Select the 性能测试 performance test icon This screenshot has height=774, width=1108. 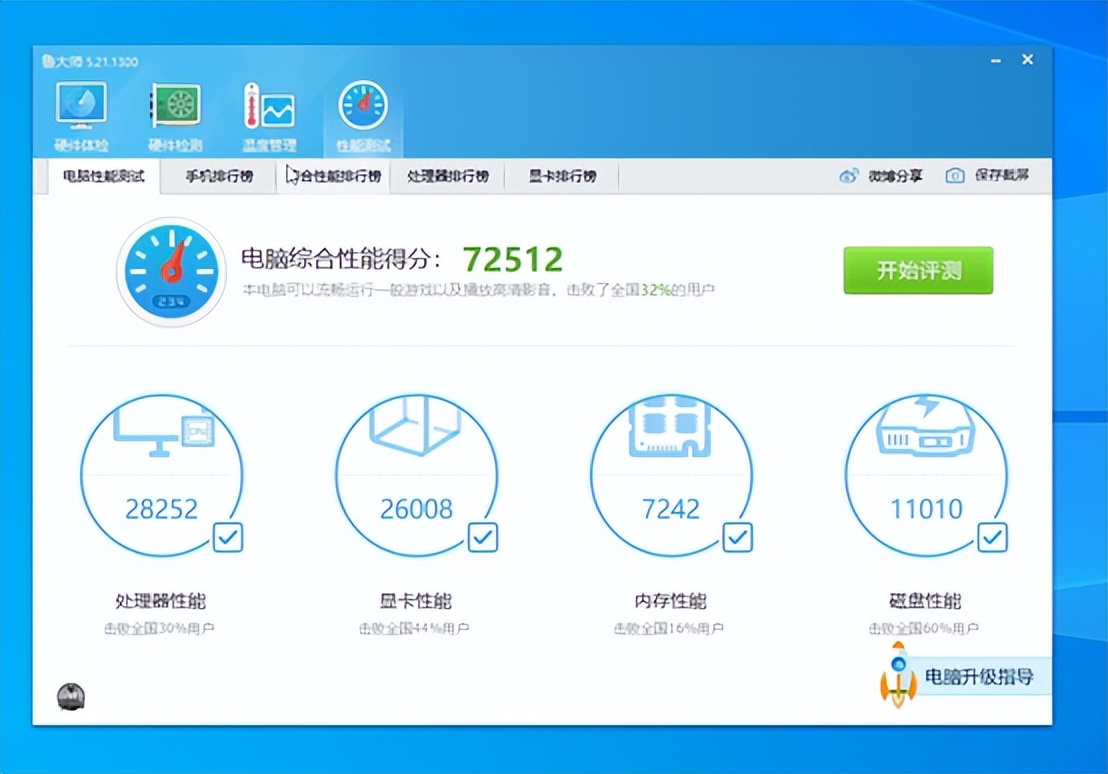point(362,102)
